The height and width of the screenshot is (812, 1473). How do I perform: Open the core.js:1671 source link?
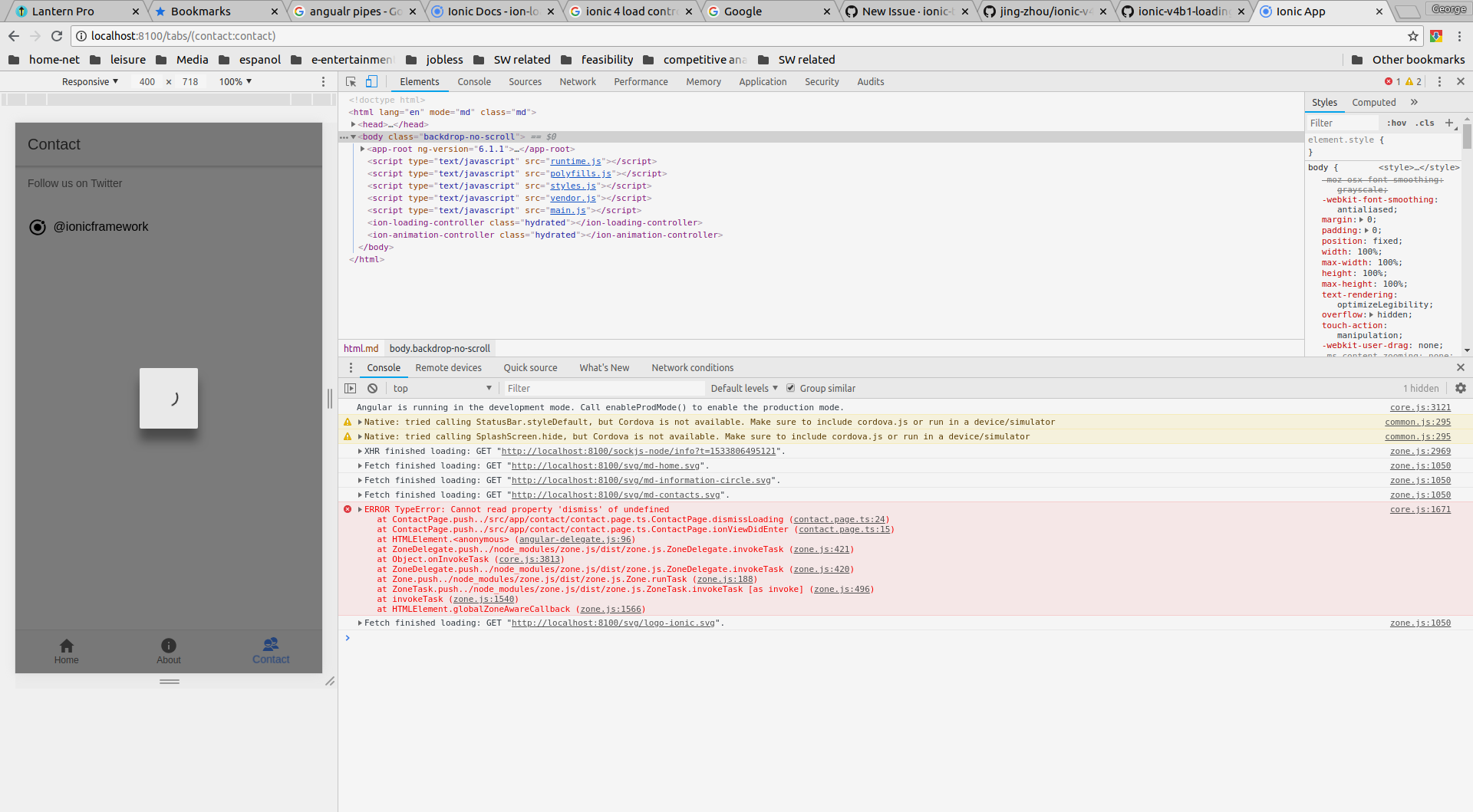(x=1421, y=509)
